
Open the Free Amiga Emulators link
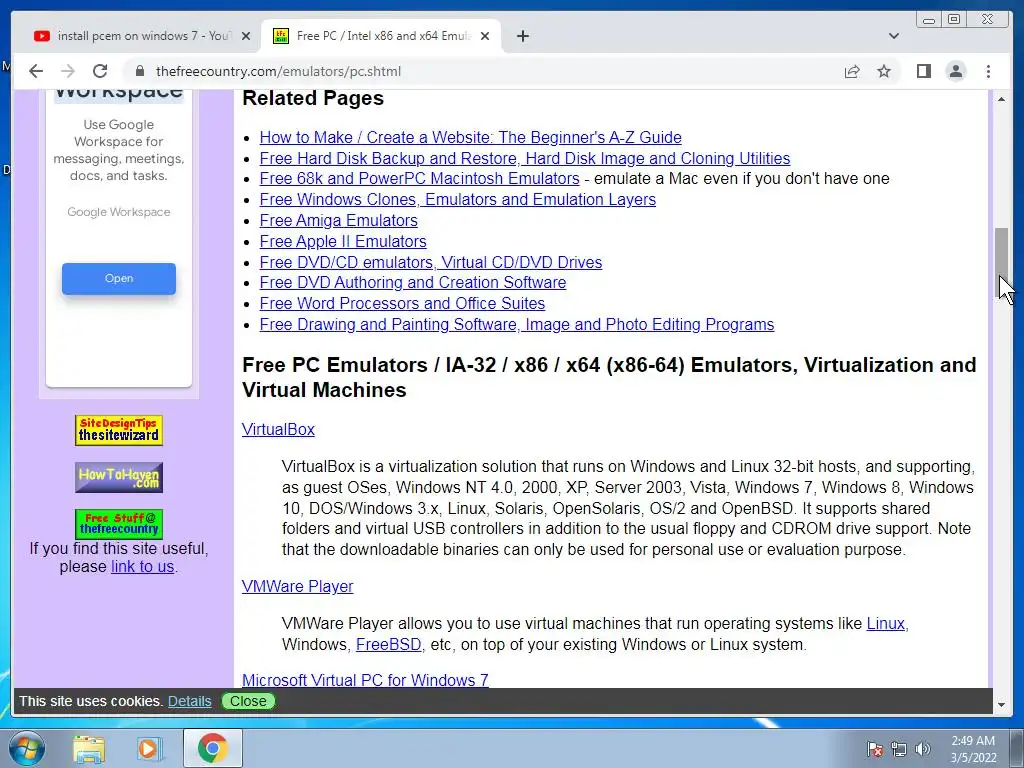pyautogui.click(x=338, y=220)
